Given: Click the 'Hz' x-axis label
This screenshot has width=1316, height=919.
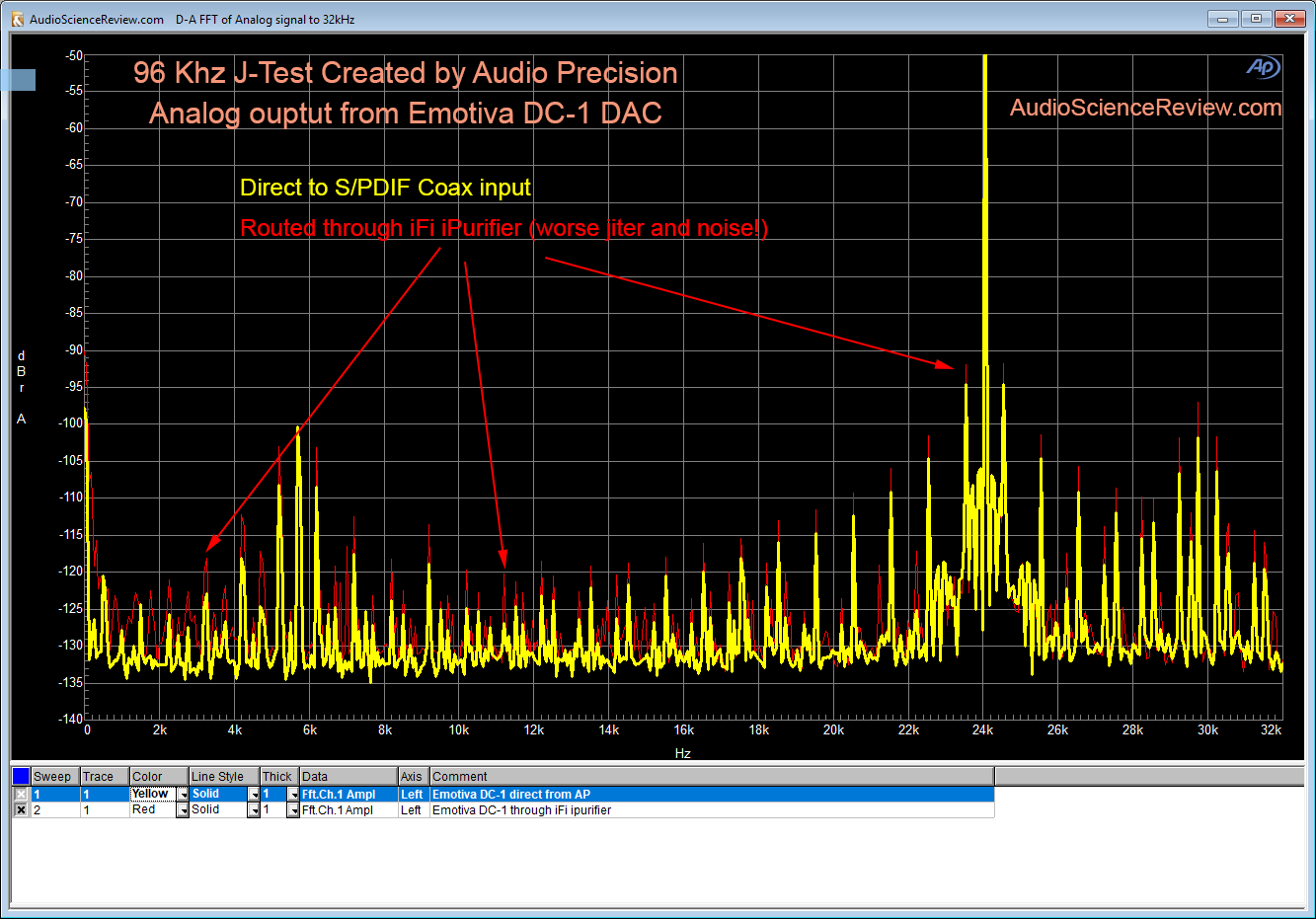Looking at the screenshot, I should coord(683,753).
